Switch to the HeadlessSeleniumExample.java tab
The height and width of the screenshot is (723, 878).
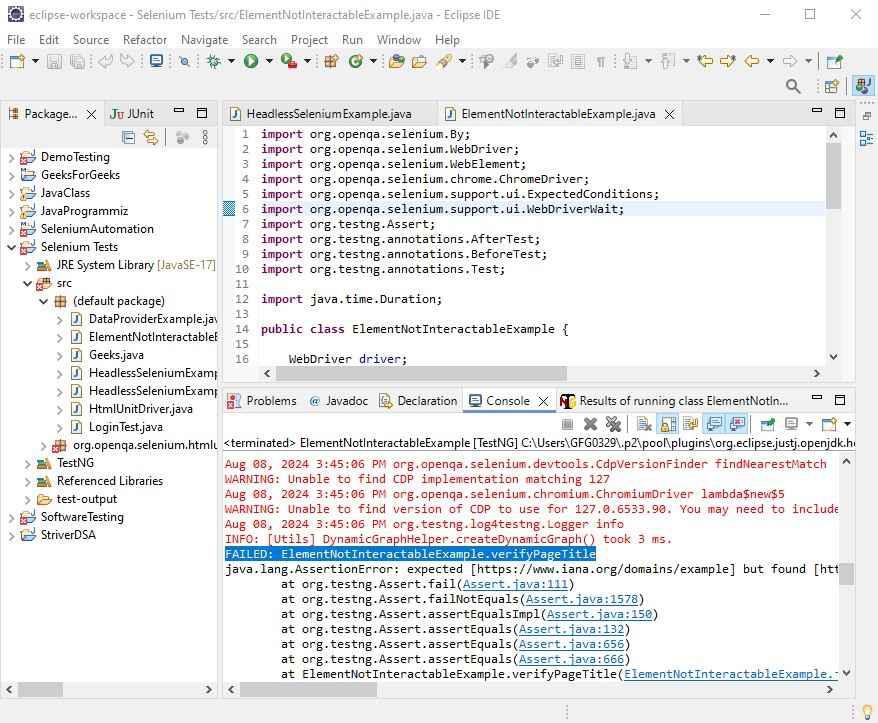pyautogui.click(x=328, y=114)
